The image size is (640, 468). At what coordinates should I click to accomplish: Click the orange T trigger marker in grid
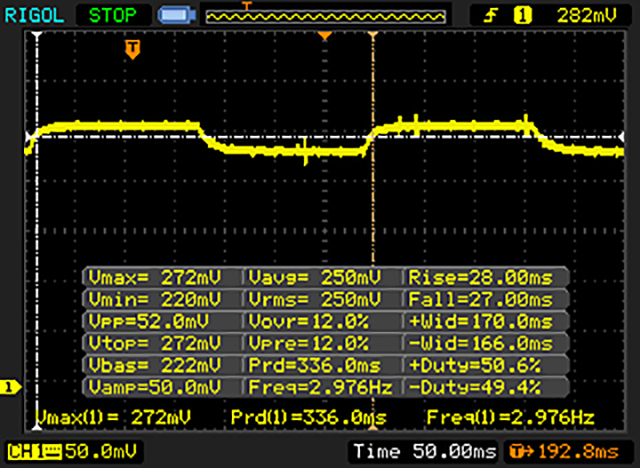point(132,49)
